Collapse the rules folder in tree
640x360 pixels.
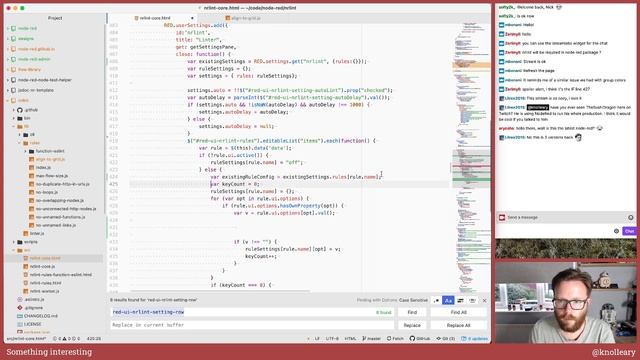pyautogui.click(x=19, y=143)
